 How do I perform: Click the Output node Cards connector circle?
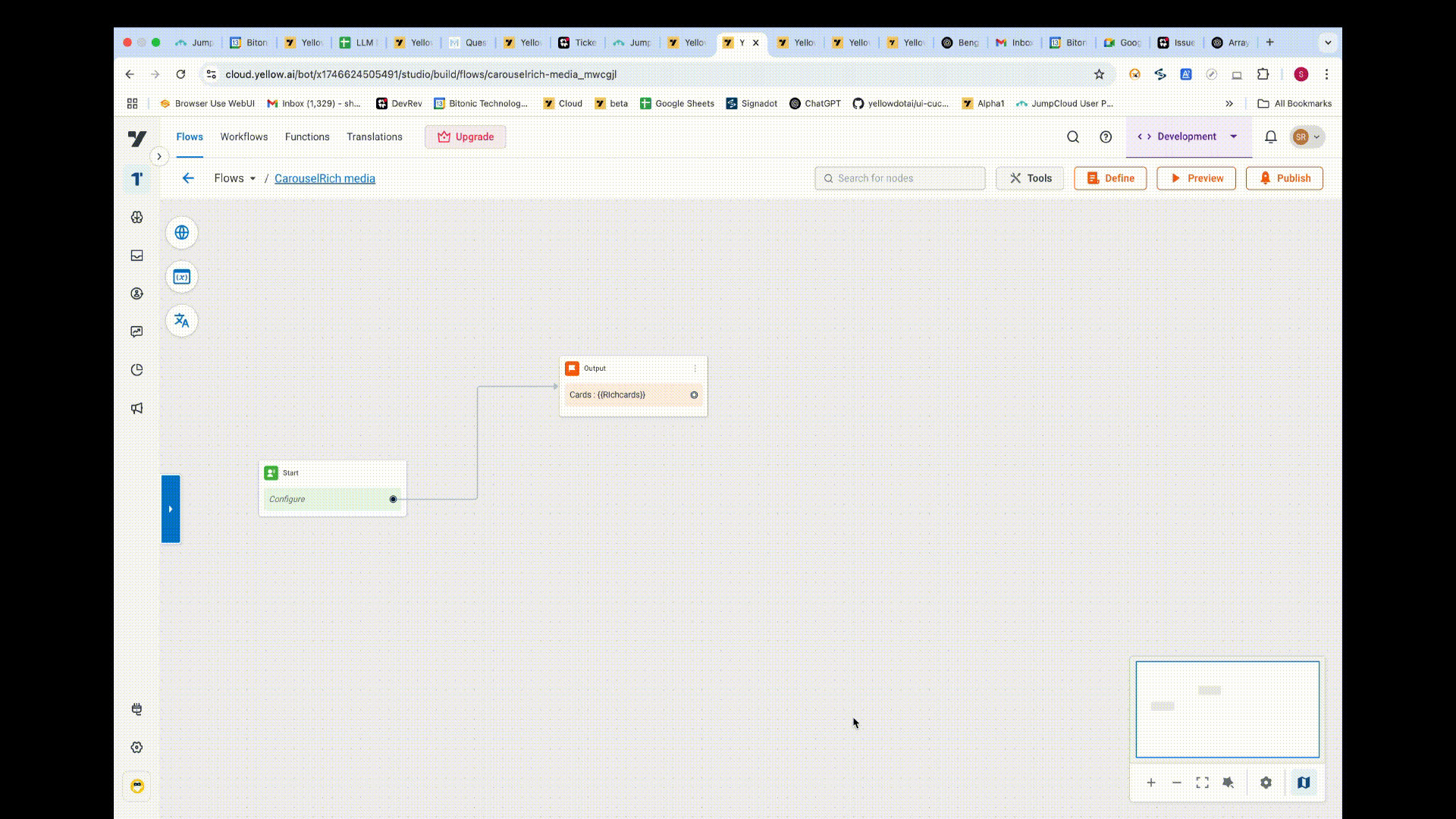point(694,395)
